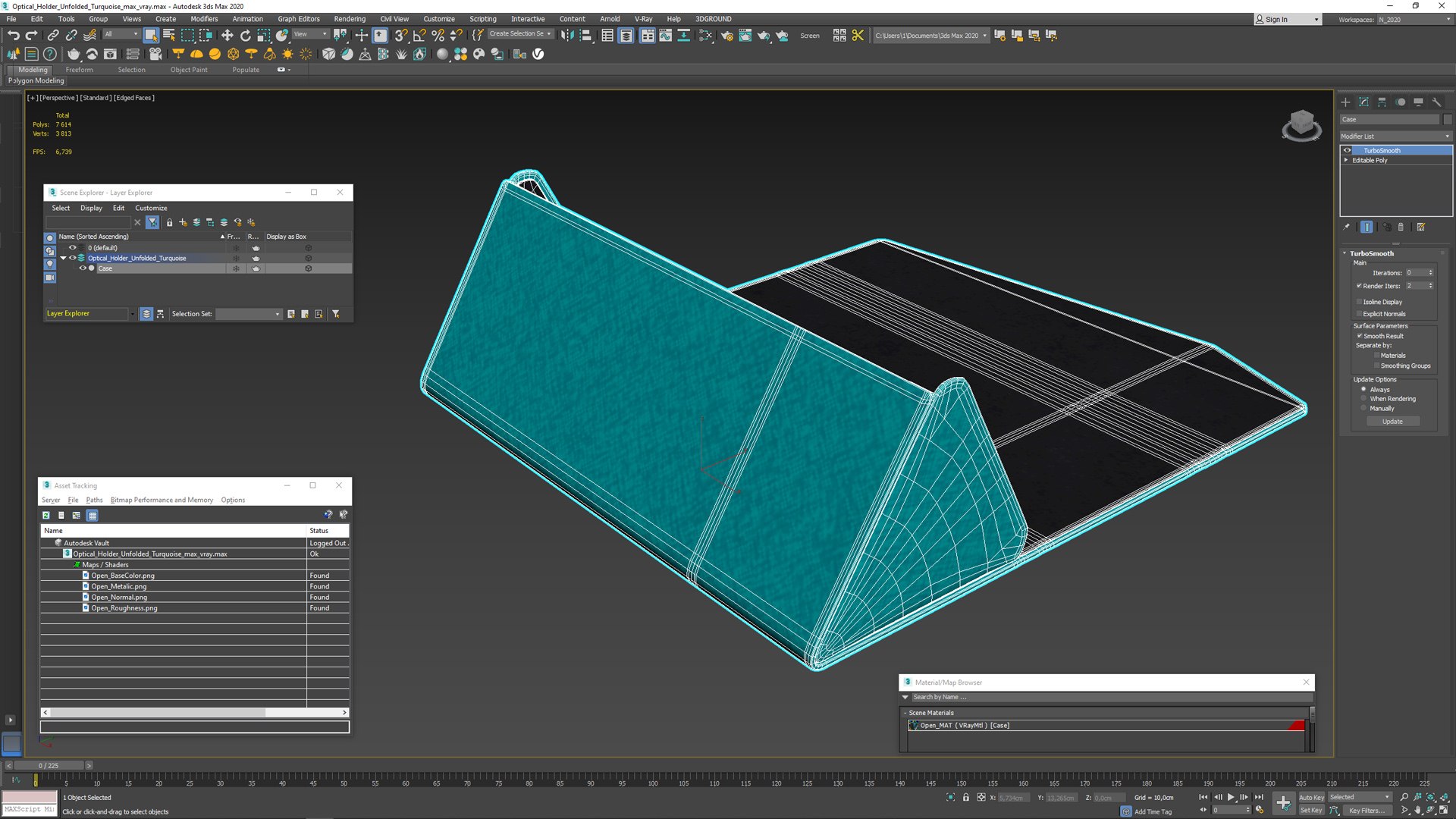The height and width of the screenshot is (819, 1456).
Task: Toggle the Angle Snap icon
Action: [x=419, y=35]
